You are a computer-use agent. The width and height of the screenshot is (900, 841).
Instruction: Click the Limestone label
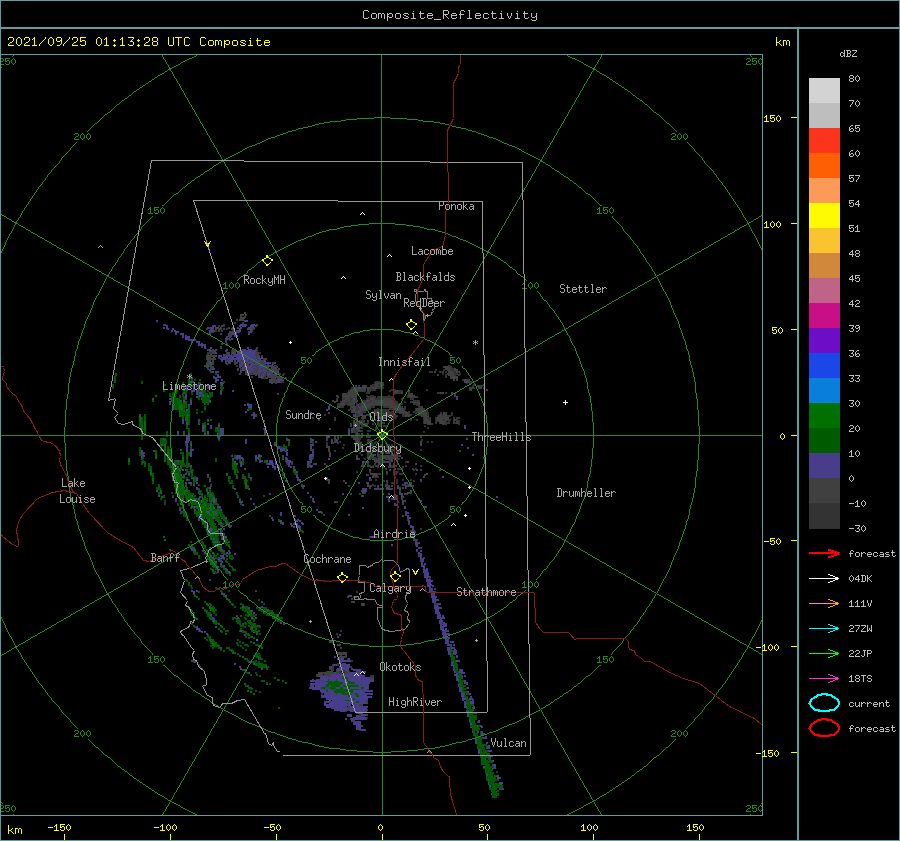pyautogui.click(x=189, y=386)
